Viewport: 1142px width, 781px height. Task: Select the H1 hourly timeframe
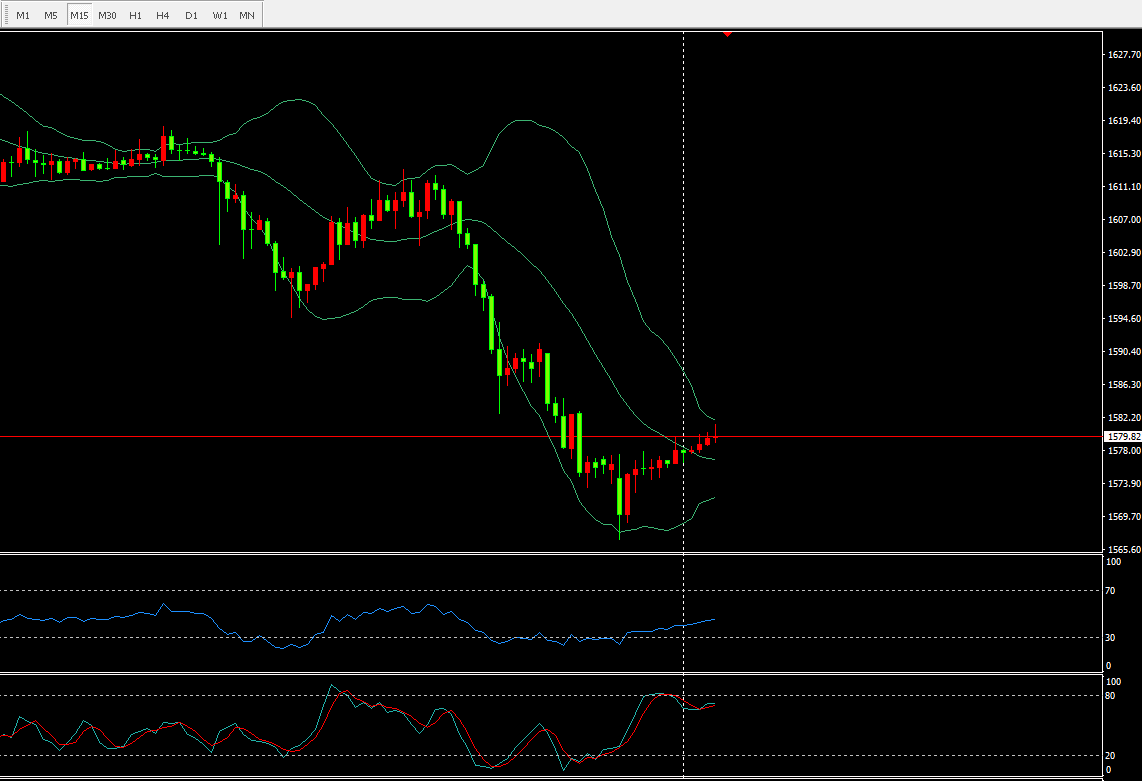[x=135, y=15]
